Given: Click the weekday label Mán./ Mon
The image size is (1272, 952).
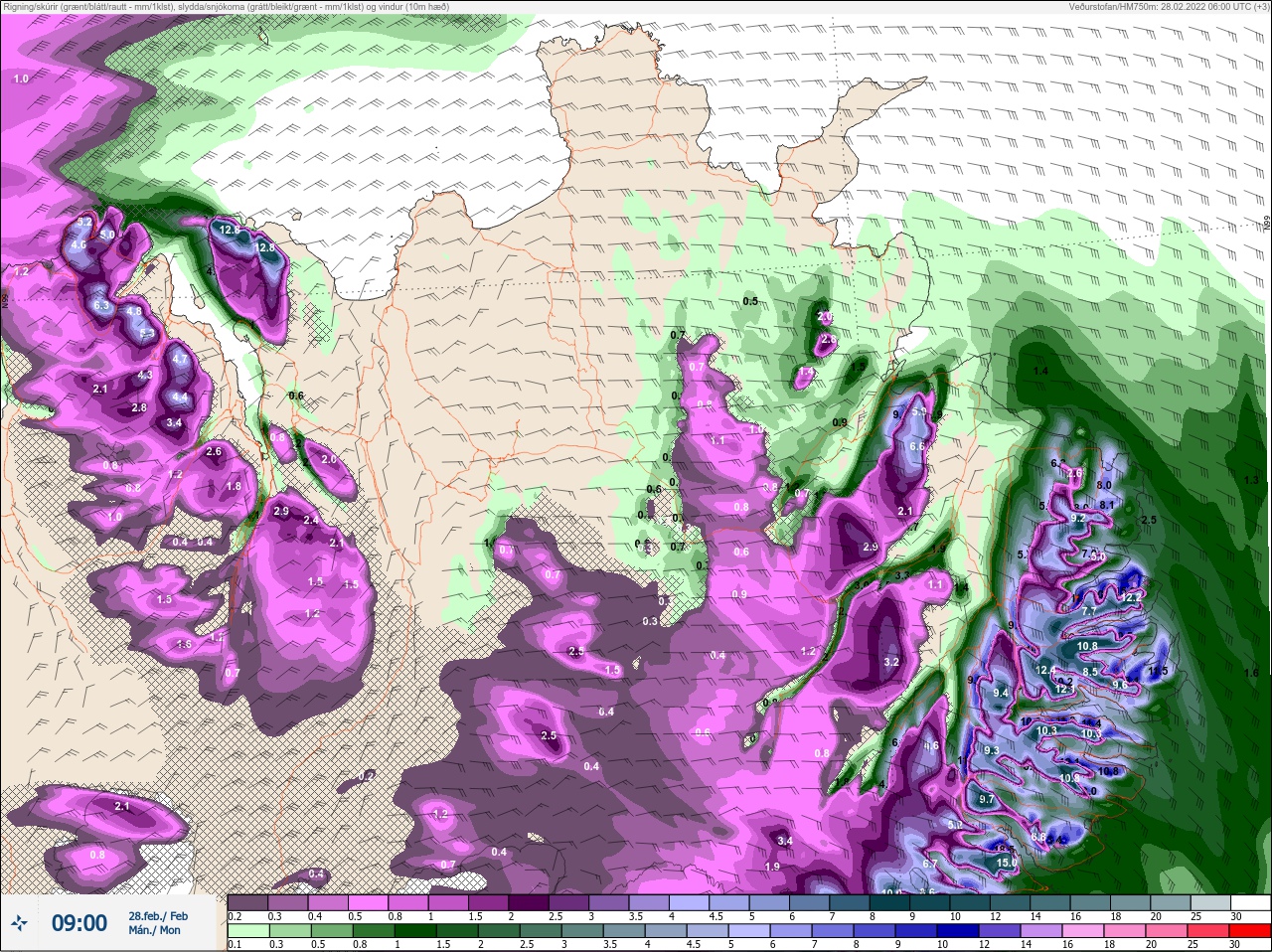Looking at the screenshot, I should point(154,930).
